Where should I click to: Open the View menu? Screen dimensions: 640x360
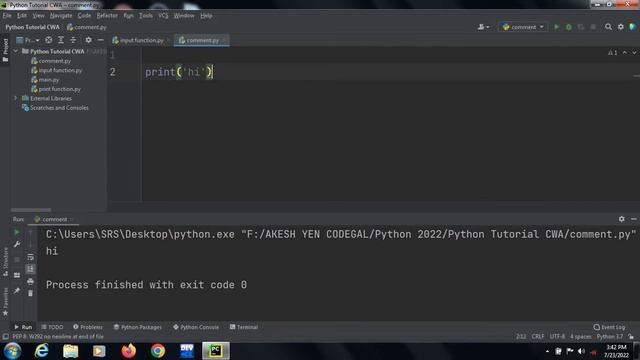tap(38, 16)
